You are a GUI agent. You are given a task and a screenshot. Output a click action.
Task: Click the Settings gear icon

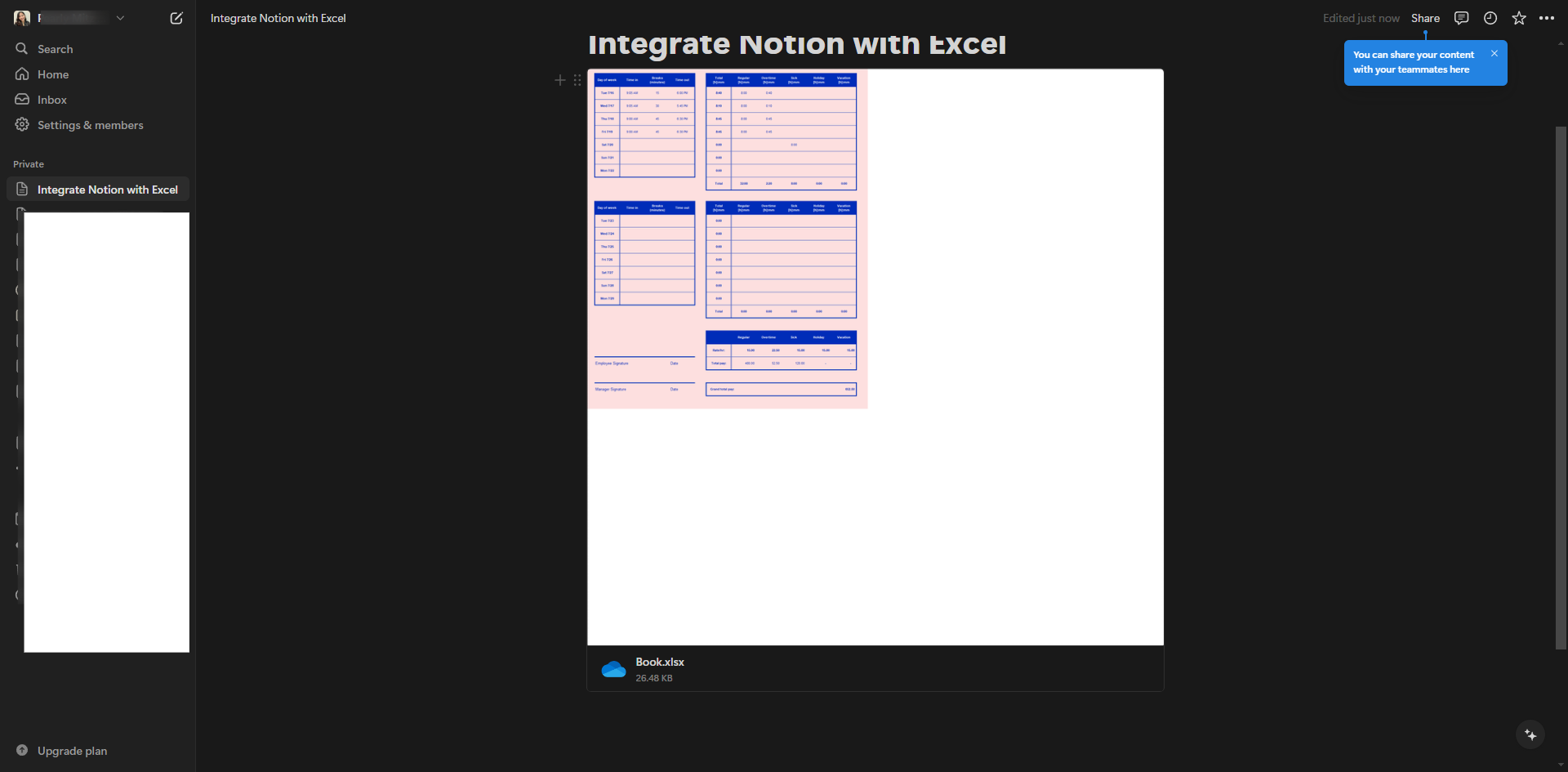22,125
